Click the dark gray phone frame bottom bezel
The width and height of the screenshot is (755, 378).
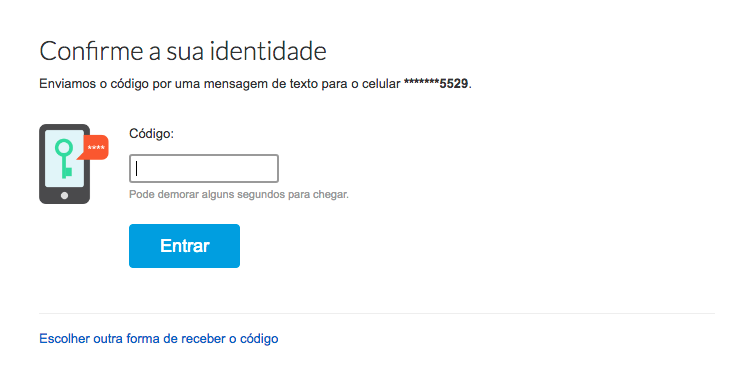click(65, 196)
